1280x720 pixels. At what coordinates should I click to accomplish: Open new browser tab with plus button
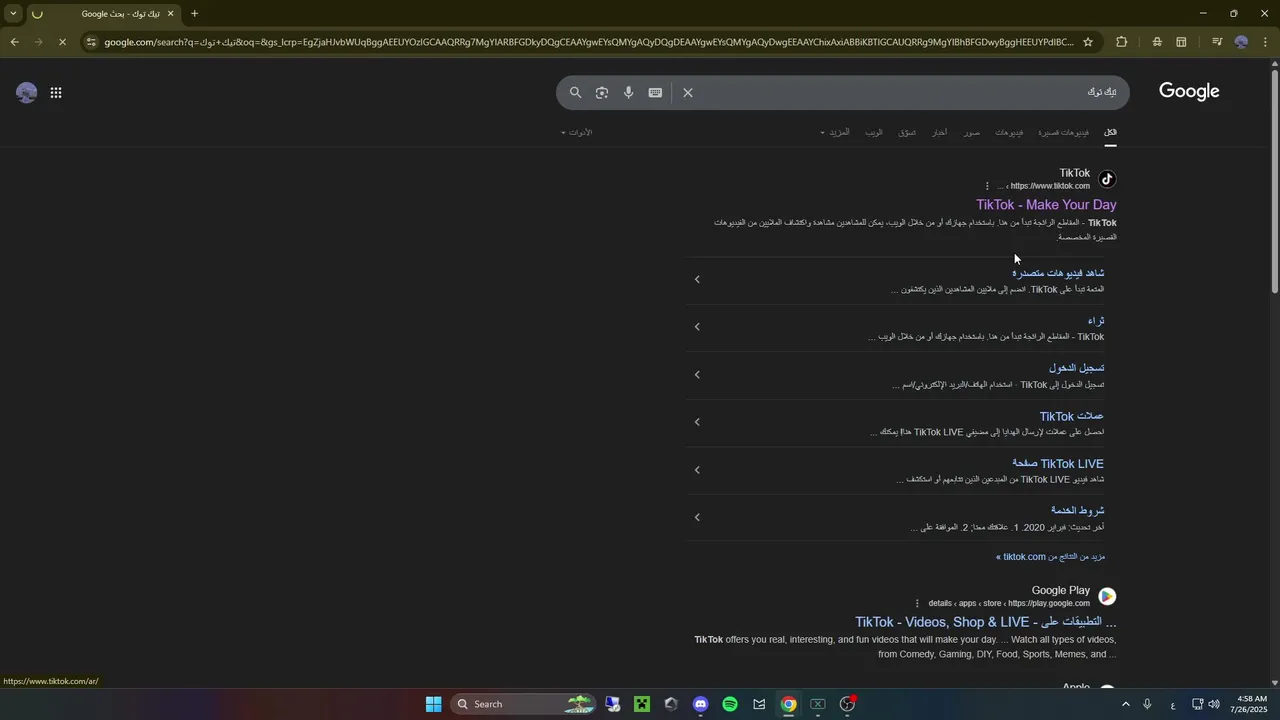[195, 14]
